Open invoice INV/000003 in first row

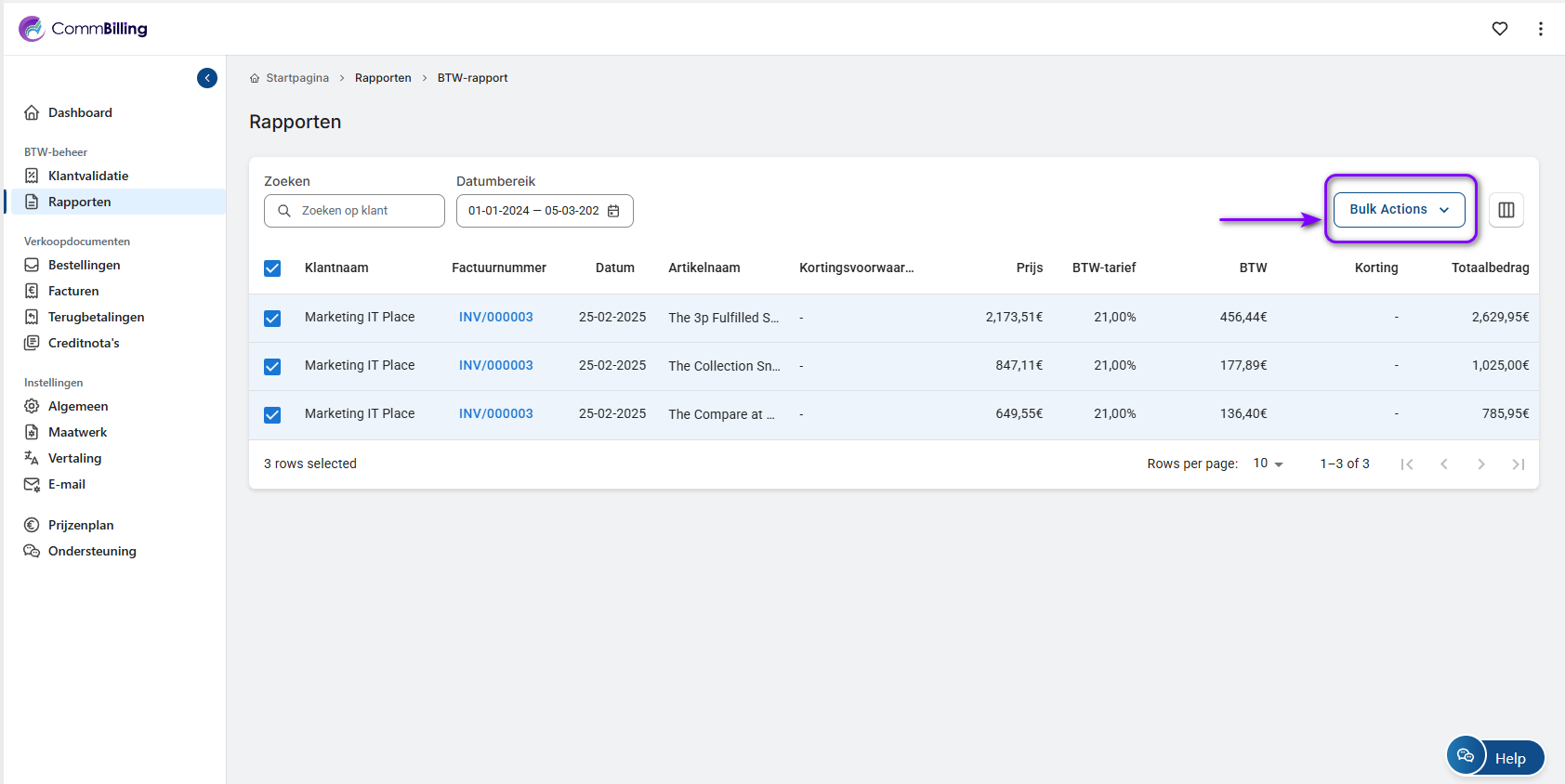[495, 318]
